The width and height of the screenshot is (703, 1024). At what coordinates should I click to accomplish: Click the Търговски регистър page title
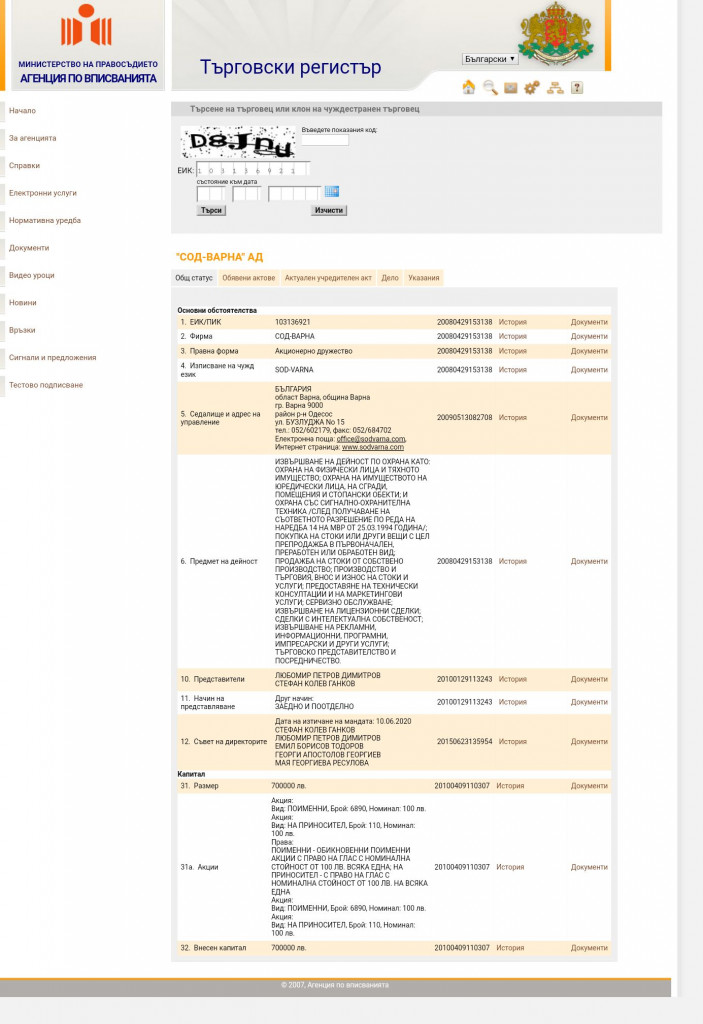(290, 67)
